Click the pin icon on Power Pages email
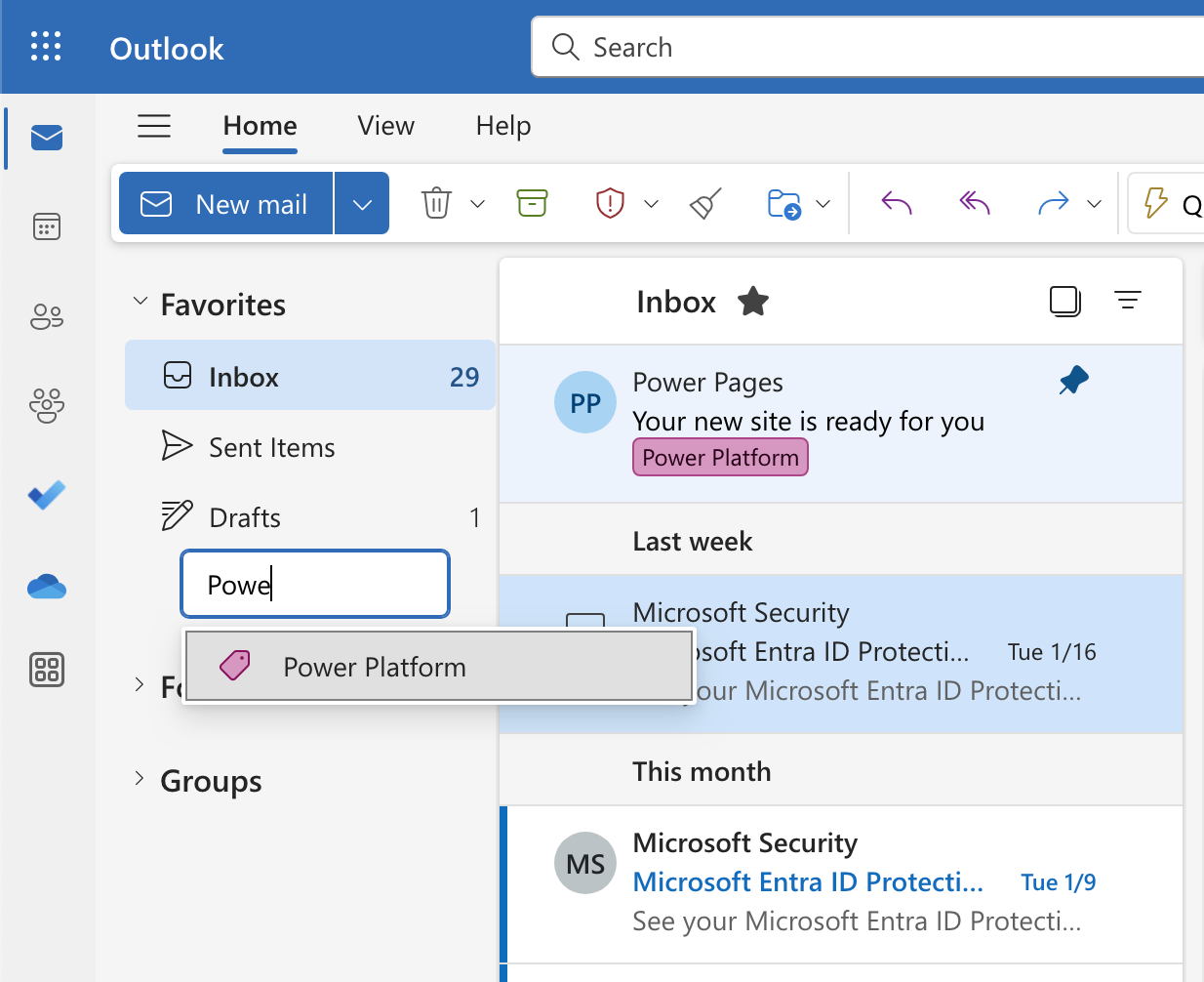 click(1074, 380)
